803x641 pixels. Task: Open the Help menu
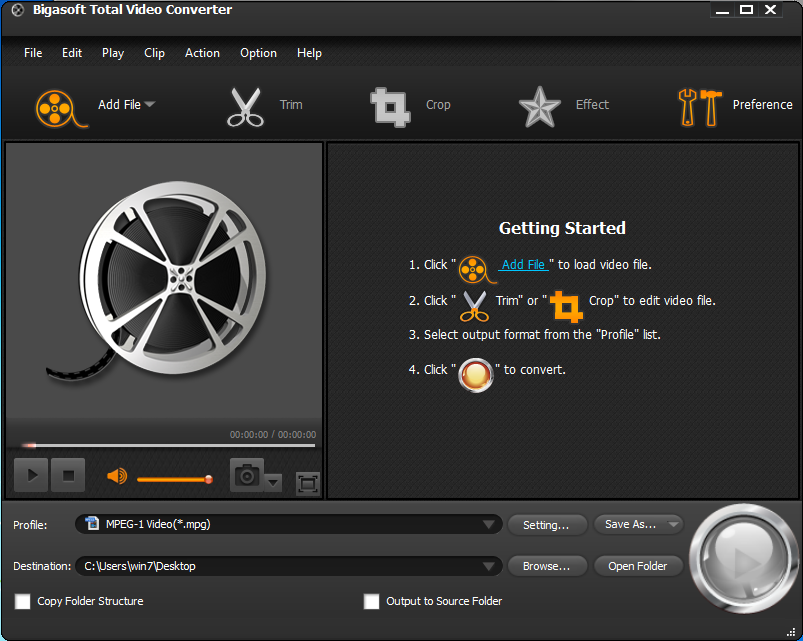[309, 53]
